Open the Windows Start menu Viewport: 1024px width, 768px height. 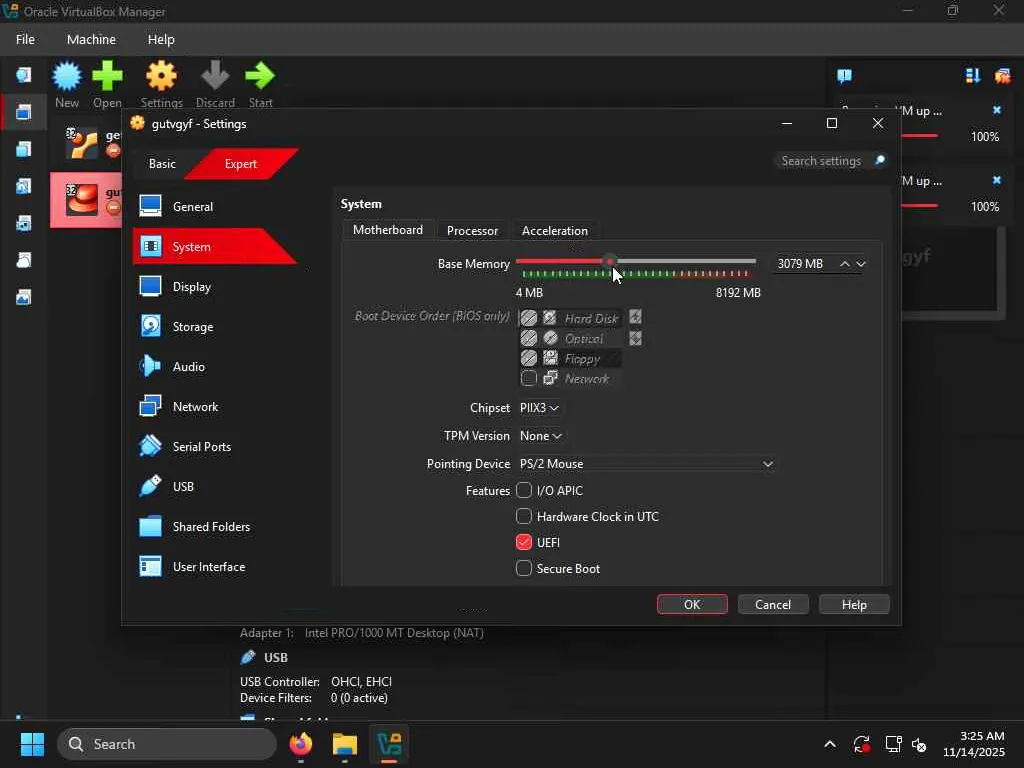(32, 744)
